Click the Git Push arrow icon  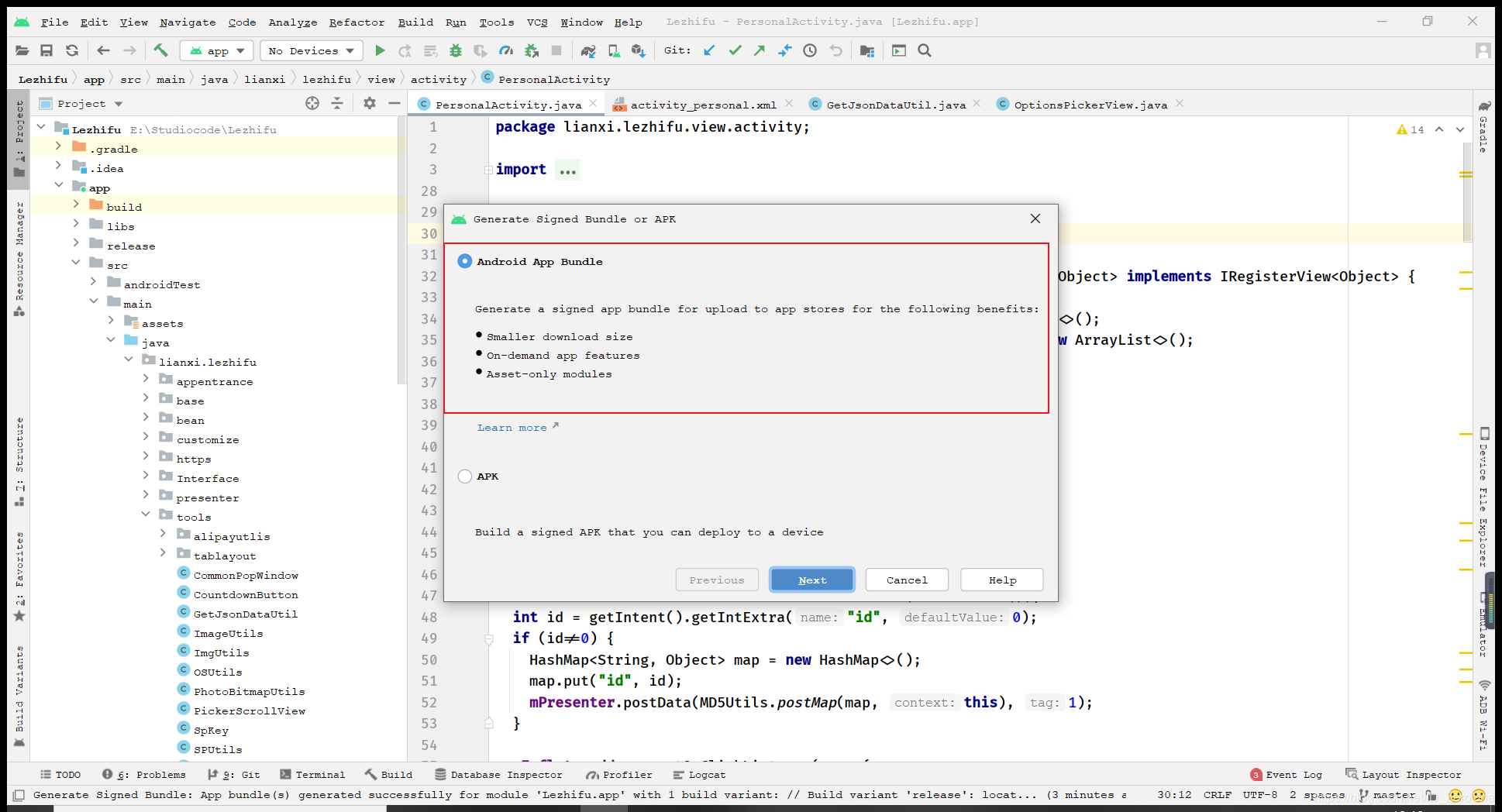click(x=760, y=51)
